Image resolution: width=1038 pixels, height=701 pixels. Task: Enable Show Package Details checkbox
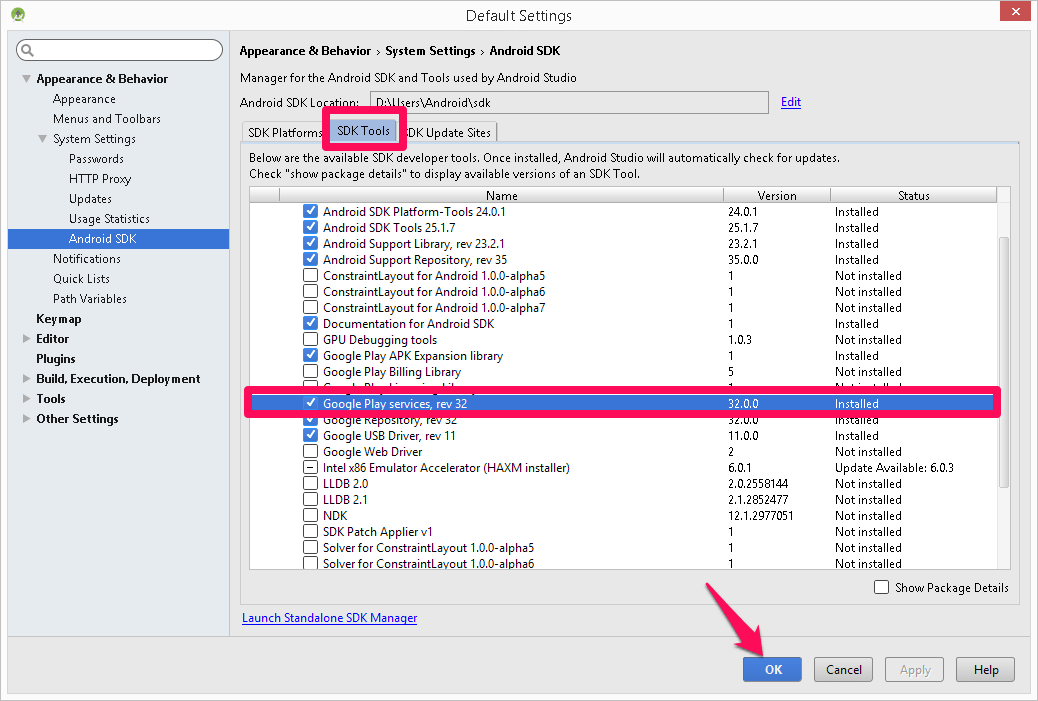(881, 587)
